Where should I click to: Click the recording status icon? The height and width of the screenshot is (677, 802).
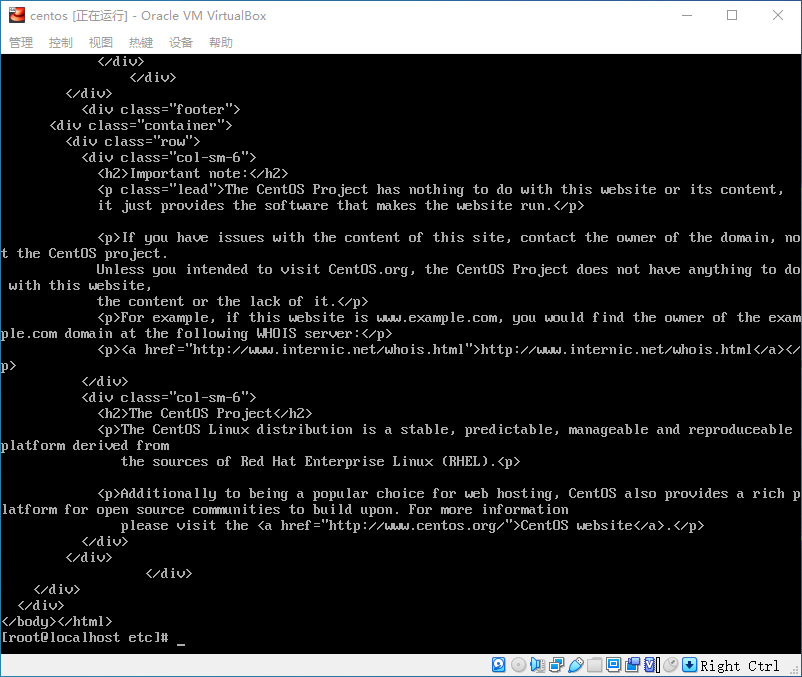(632, 665)
